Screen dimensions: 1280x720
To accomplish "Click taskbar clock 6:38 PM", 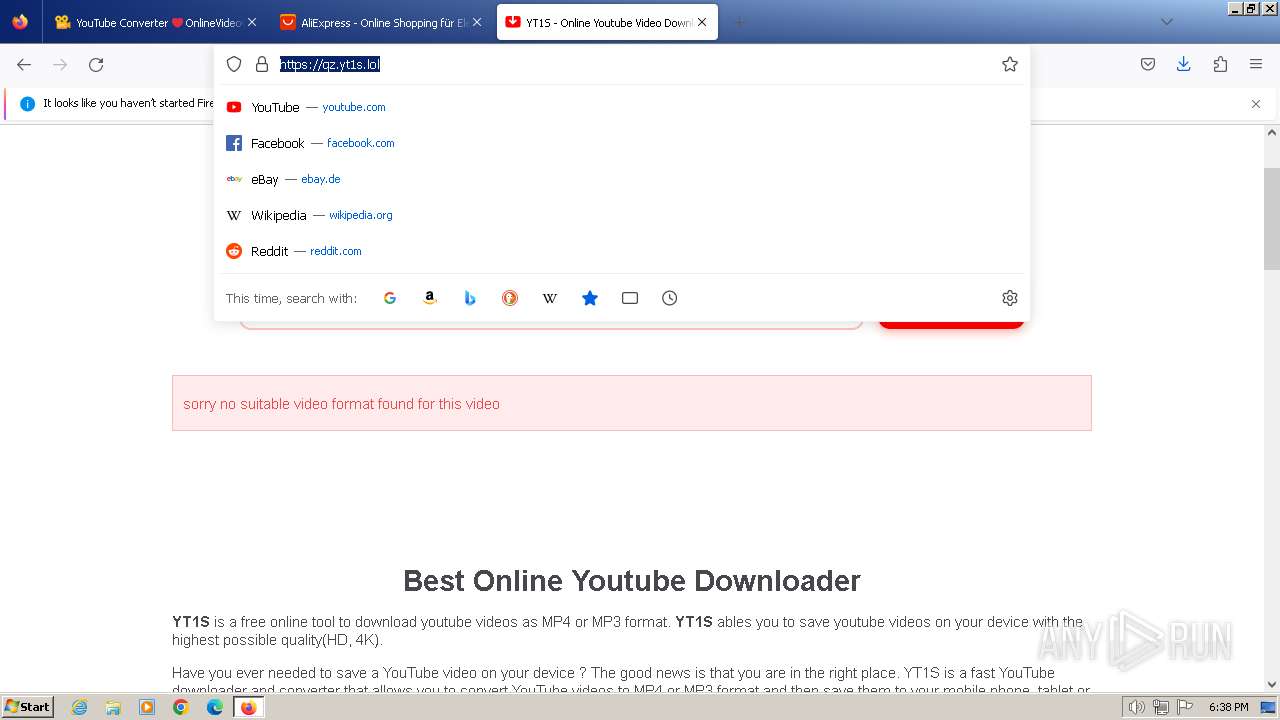I will click(1228, 707).
